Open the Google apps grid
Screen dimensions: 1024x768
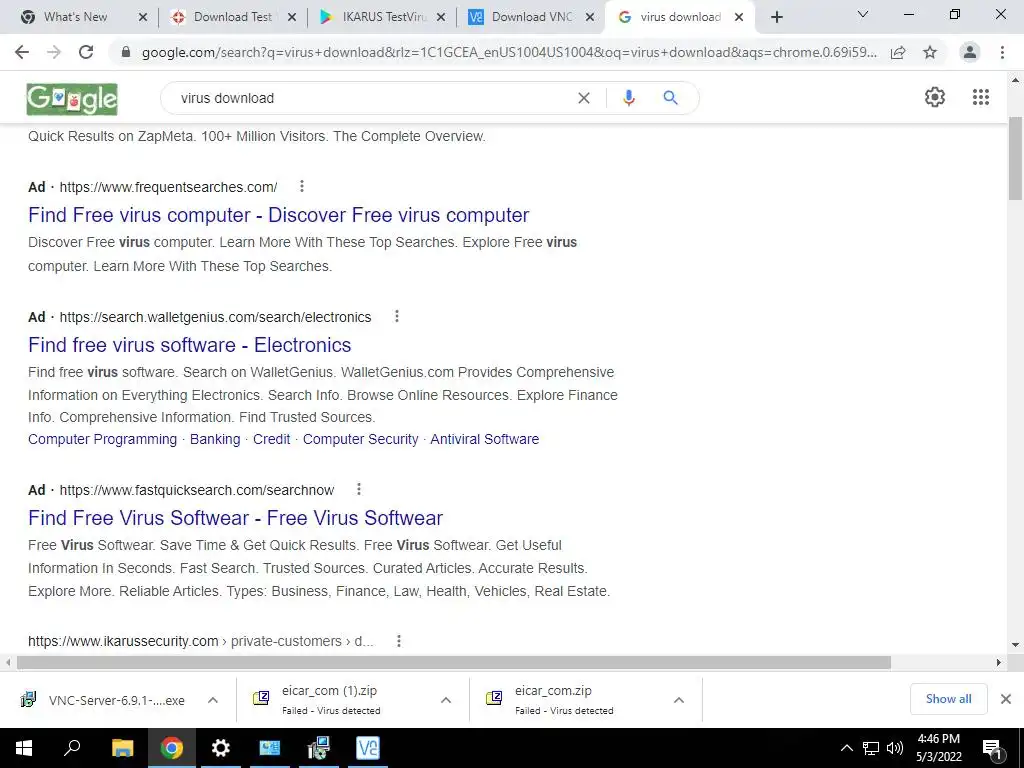[980, 97]
